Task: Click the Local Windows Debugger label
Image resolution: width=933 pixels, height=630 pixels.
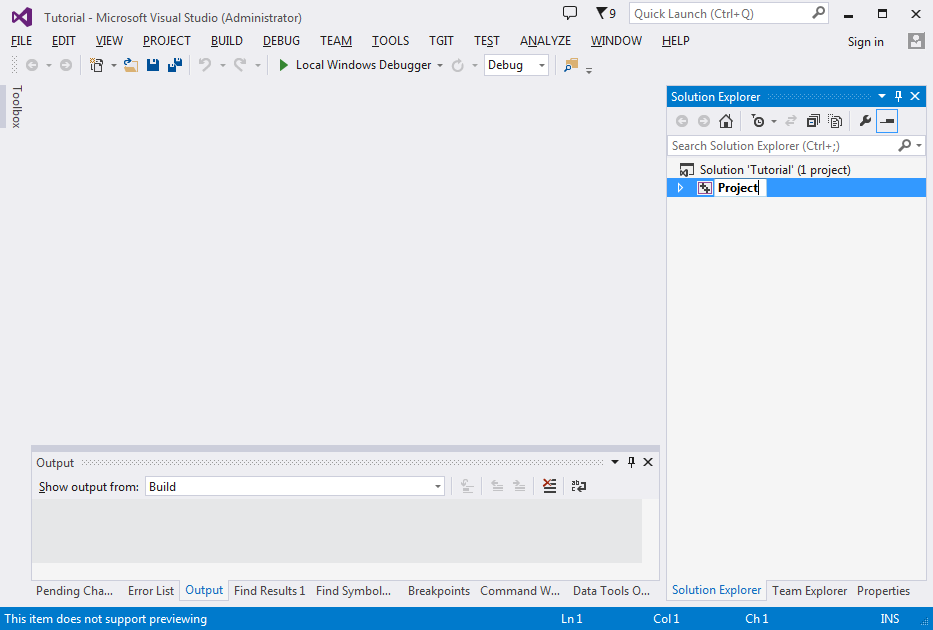Action: pyautogui.click(x=364, y=65)
